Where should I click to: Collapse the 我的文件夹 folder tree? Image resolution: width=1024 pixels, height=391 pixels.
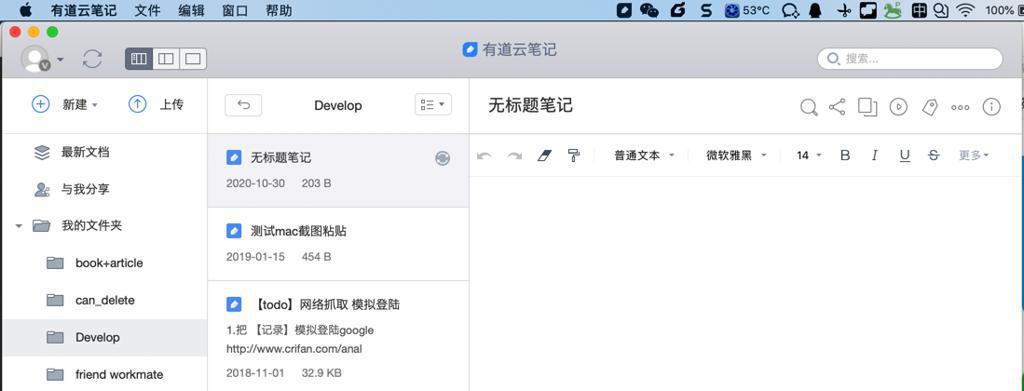pos(19,226)
